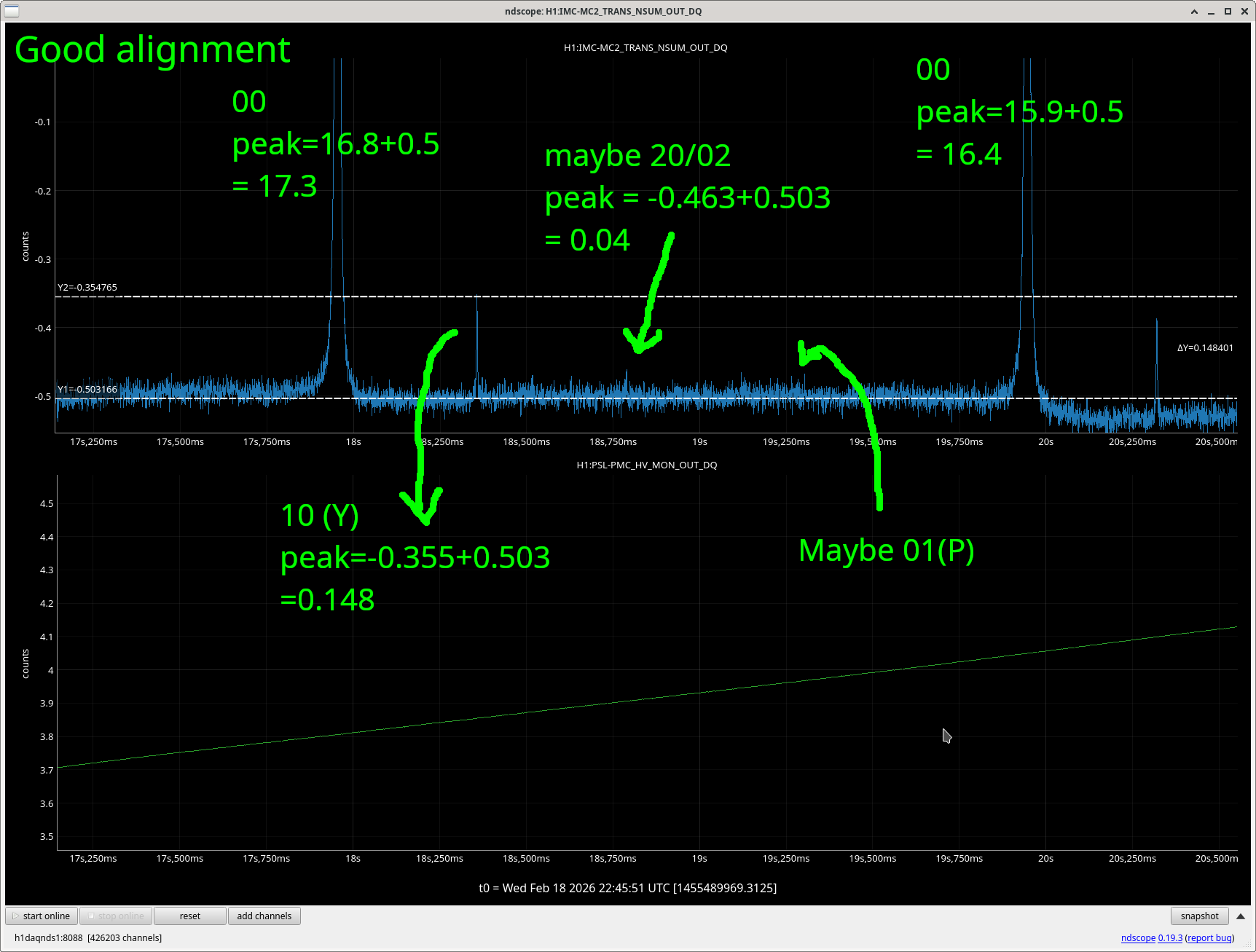
Task: Close the ndscope window
Action: coord(1244,12)
